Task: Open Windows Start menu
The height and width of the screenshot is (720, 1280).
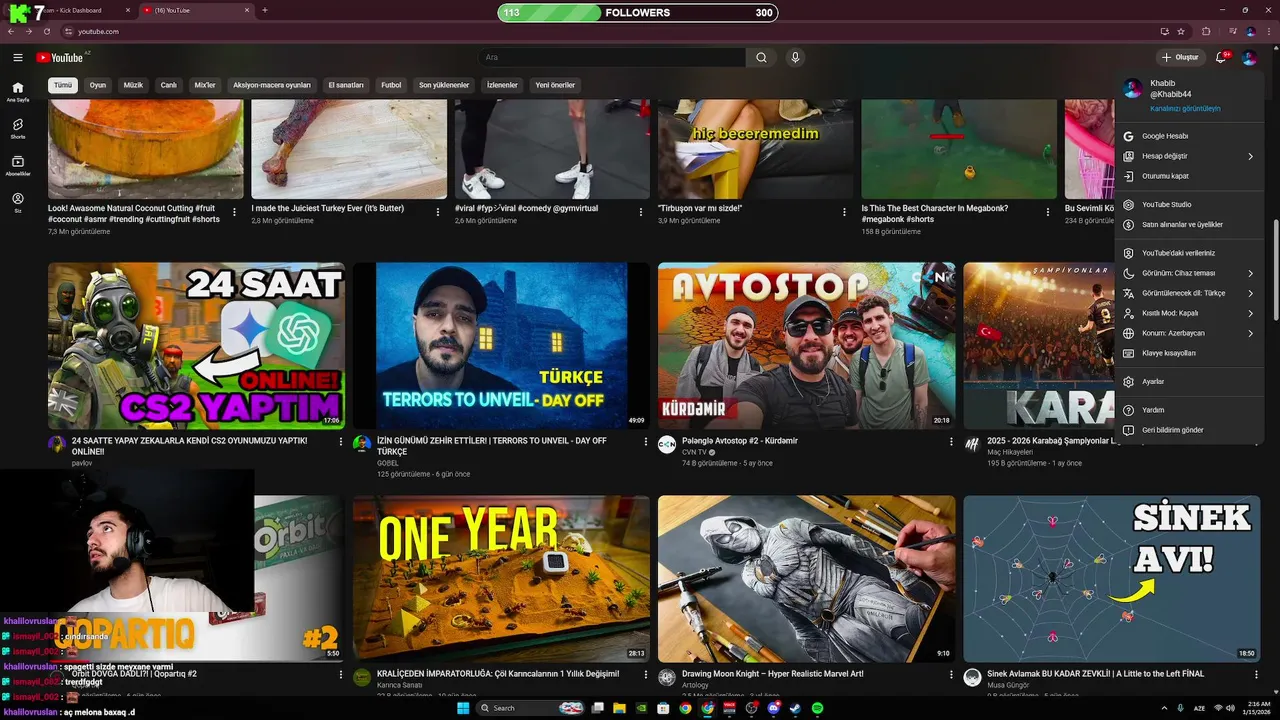Action: point(463,708)
